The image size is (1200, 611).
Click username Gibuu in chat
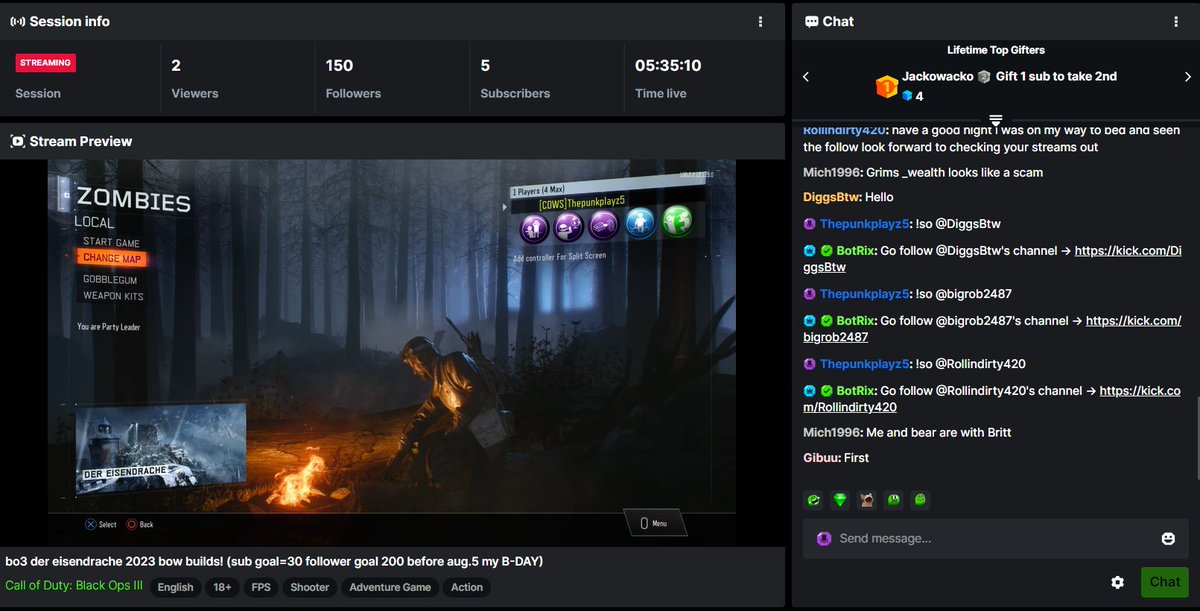[x=822, y=457]
